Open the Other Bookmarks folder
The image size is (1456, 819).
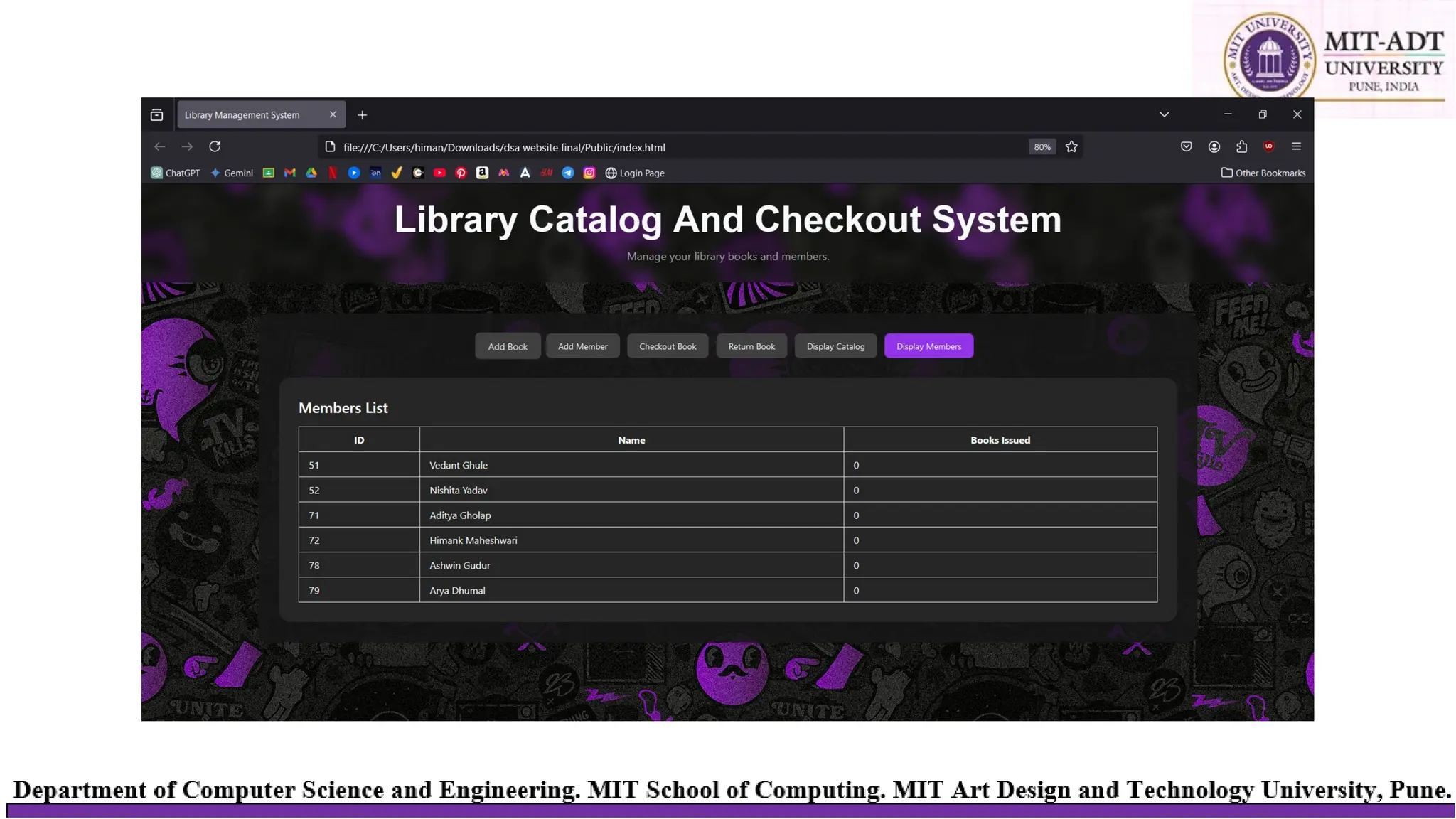tap(1263, 173)
